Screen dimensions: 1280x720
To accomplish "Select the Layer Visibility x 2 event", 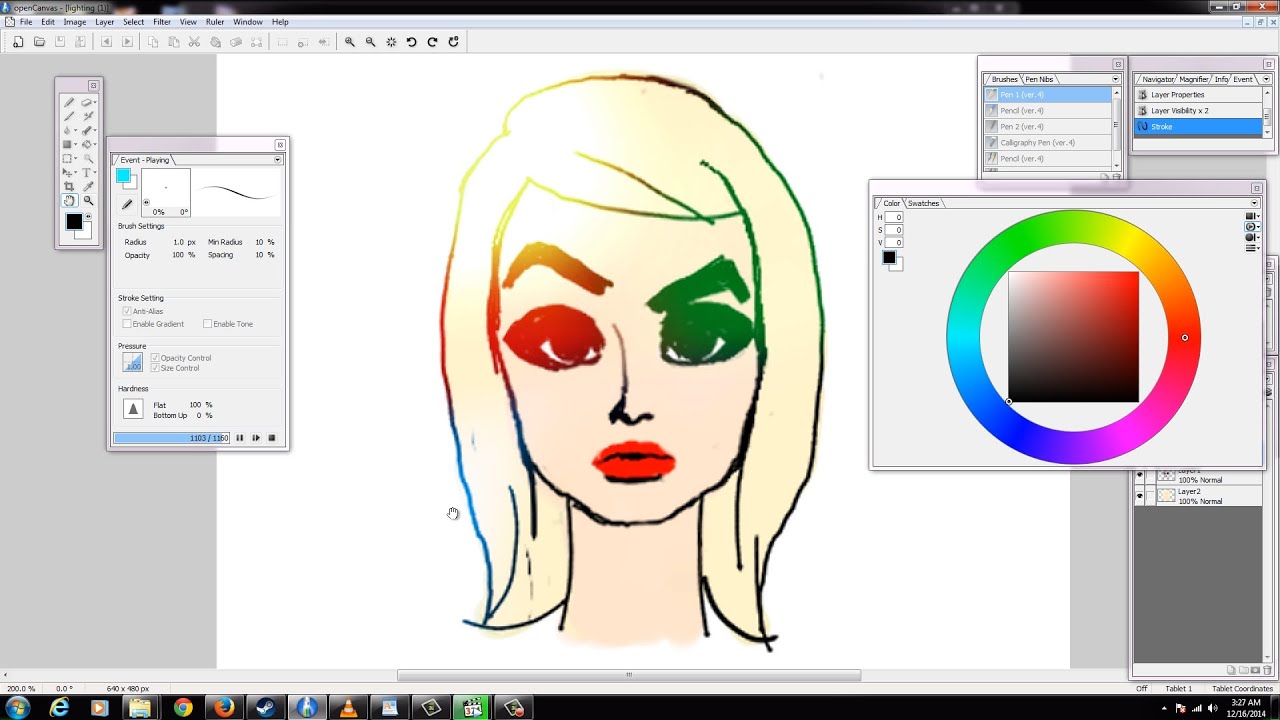I will 1198,110.
